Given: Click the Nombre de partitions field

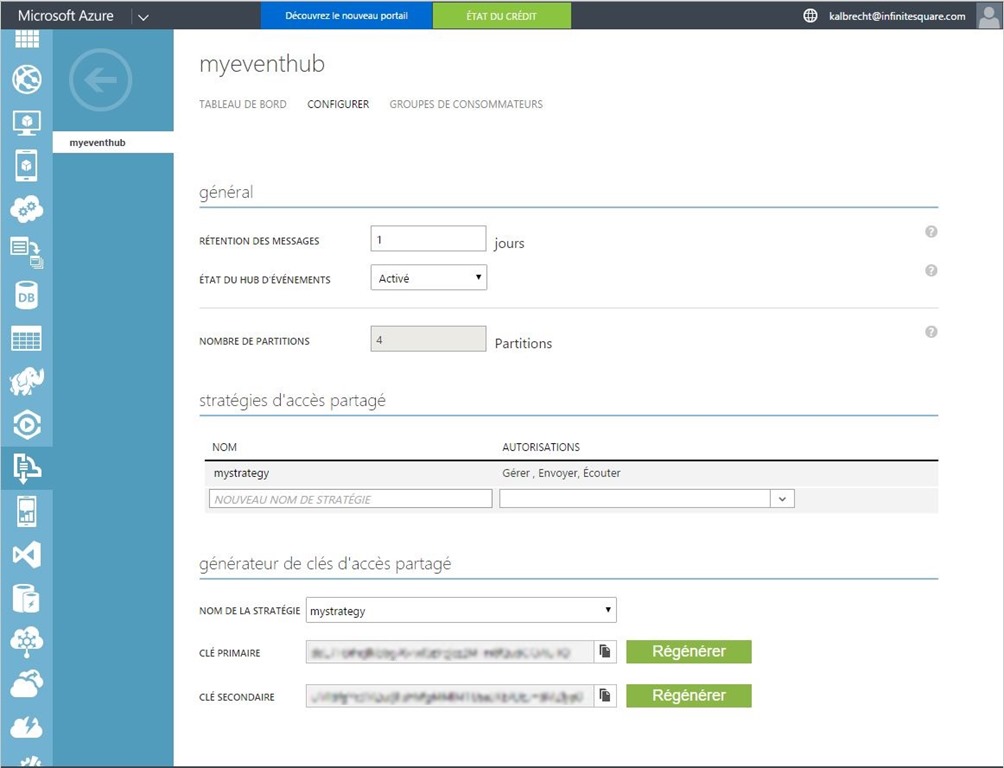Looking at the screenshot, I should (x=428, y=339).
